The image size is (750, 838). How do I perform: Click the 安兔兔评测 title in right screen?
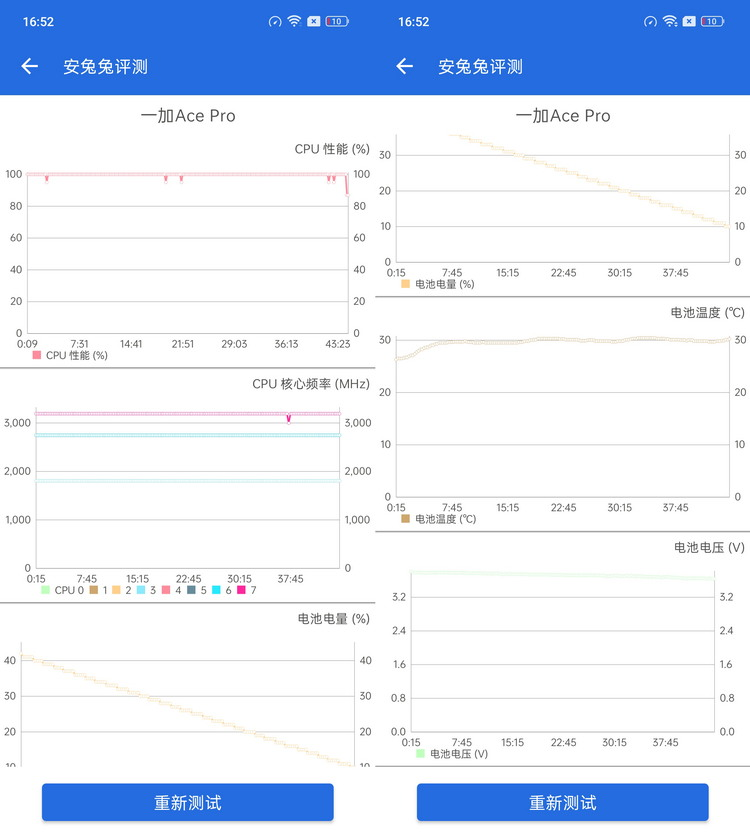pyautogui.click(x=481, y=67)
